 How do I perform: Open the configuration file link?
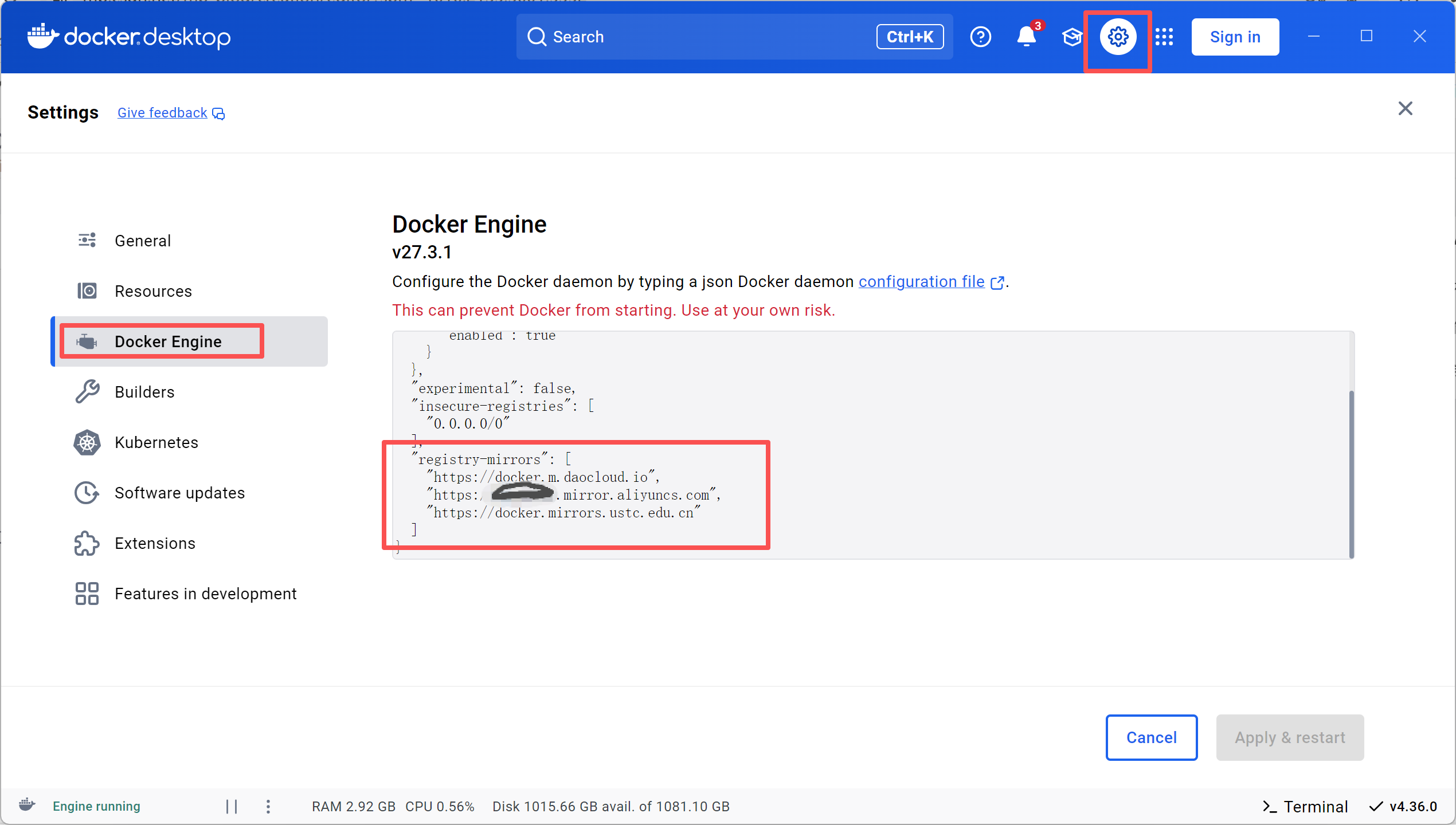tap(921, 282)
